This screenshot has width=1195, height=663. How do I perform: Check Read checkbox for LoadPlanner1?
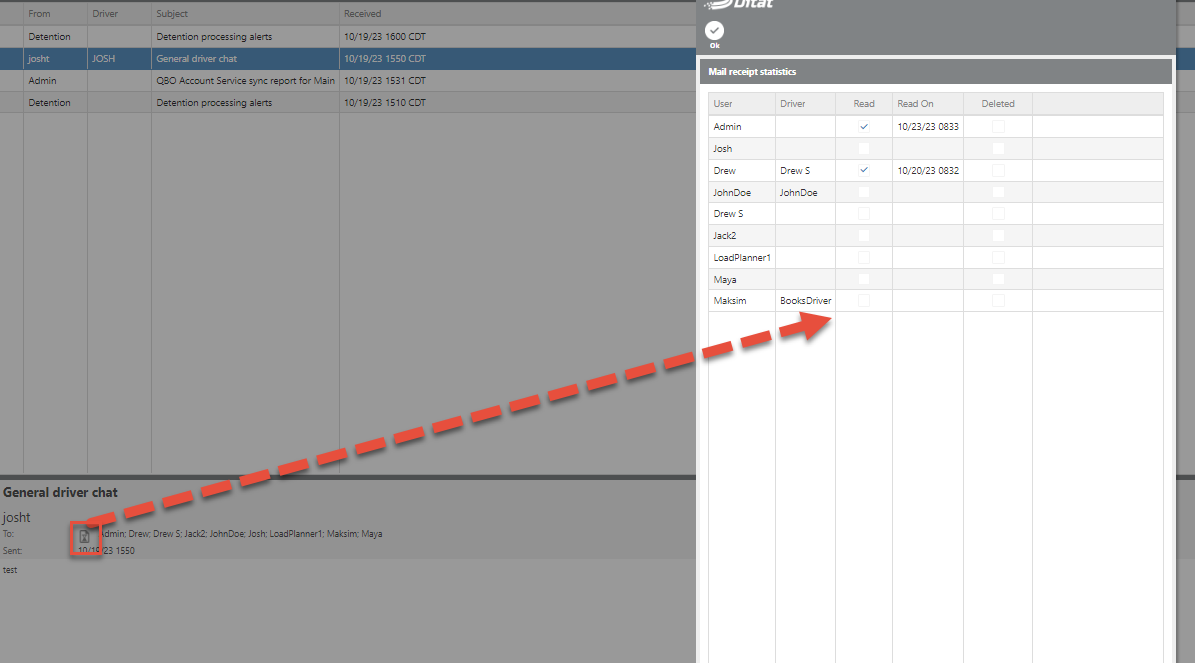click(x=864, y=258)
